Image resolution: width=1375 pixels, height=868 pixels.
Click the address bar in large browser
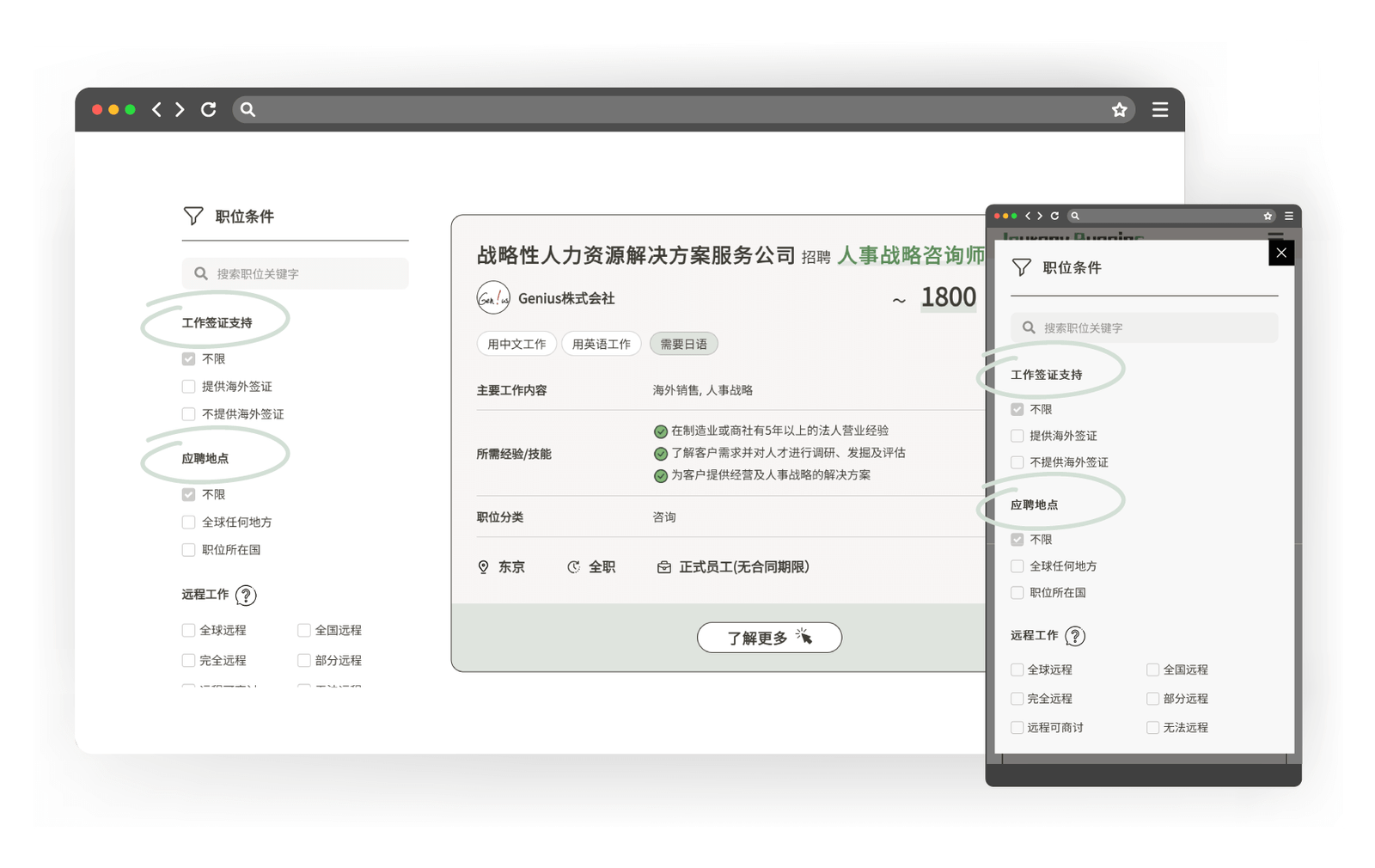point(684,109)
